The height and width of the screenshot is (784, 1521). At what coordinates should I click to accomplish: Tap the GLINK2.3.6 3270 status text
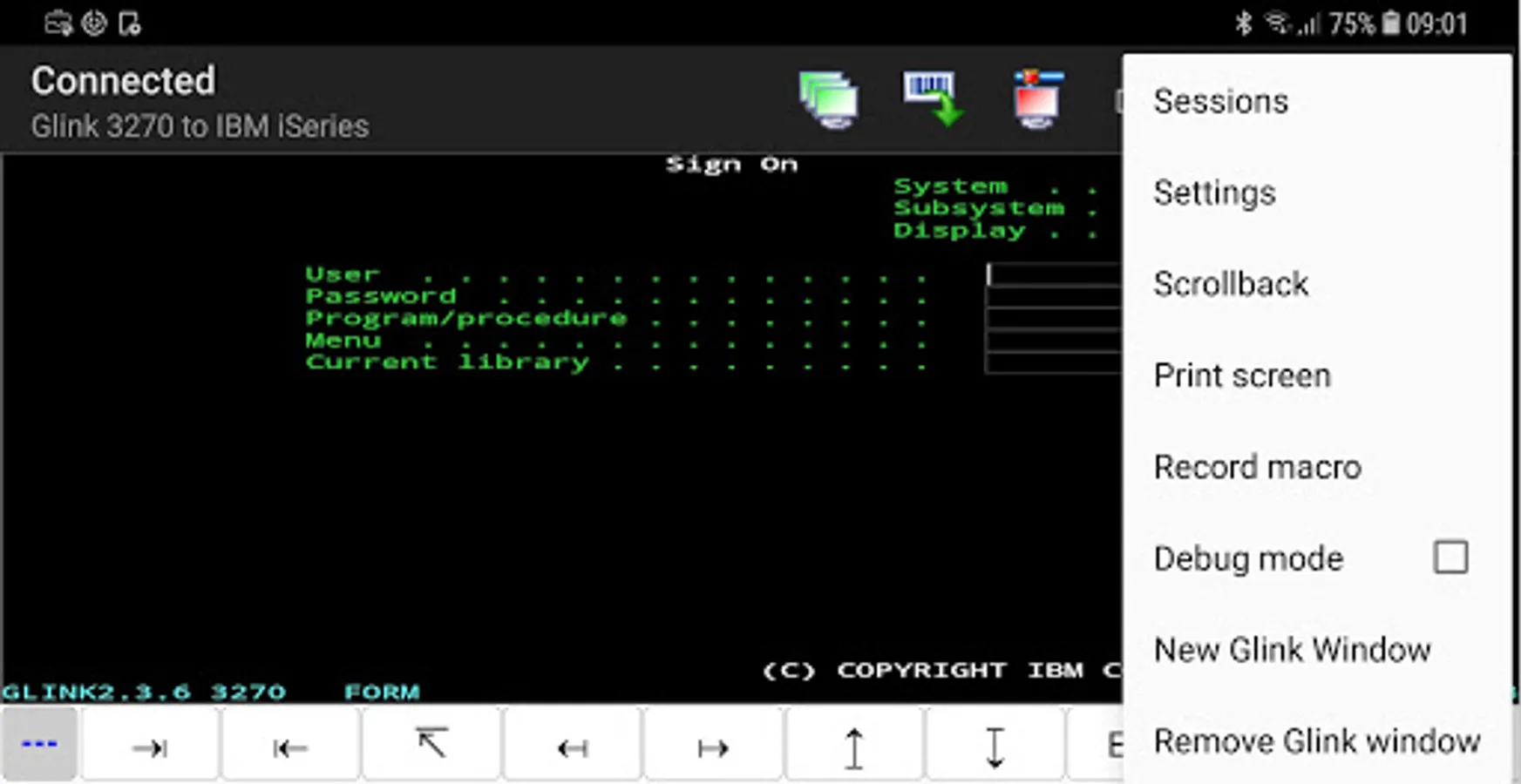144,692
